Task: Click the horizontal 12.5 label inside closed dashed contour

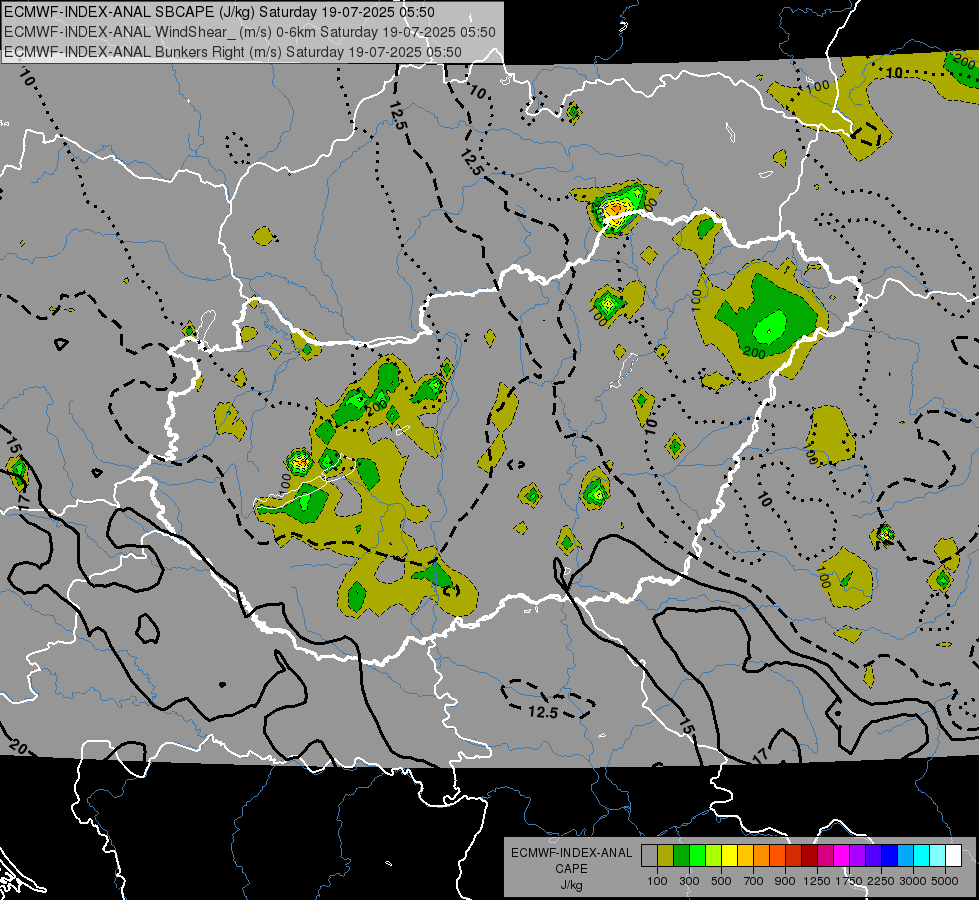Action: coord(543,712)
